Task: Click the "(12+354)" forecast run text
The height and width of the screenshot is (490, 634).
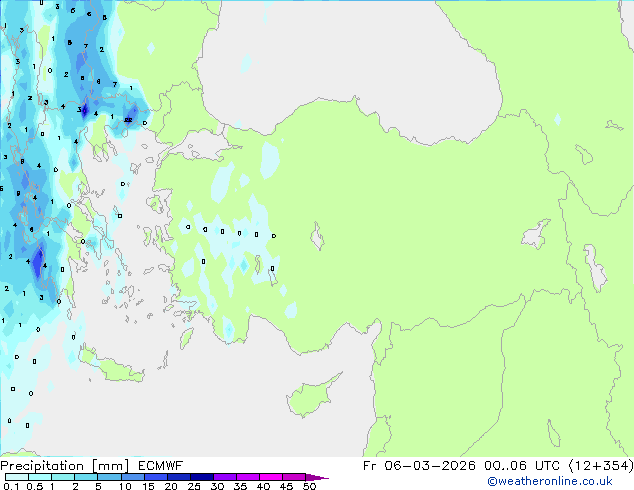Action: click(x=601, y=466)
